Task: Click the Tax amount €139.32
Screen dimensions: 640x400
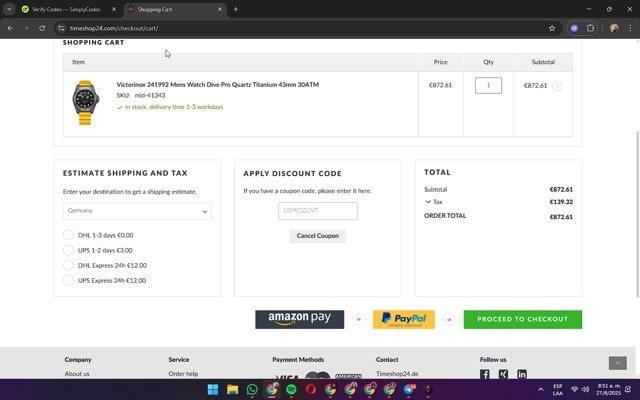Action: click(561, 202)
